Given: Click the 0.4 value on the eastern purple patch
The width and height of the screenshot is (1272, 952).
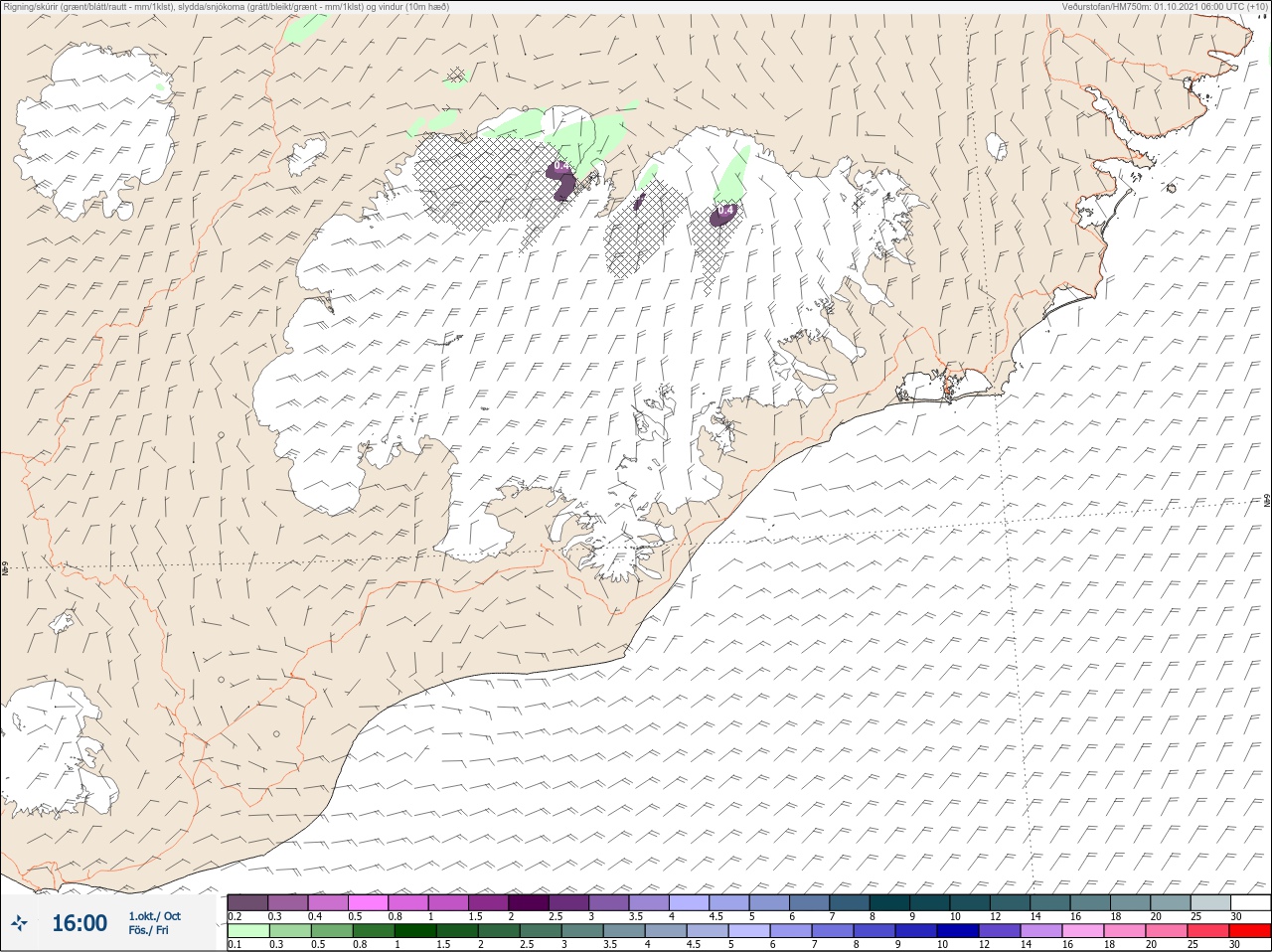Looking at the screenshot, I should pos(725,210).
